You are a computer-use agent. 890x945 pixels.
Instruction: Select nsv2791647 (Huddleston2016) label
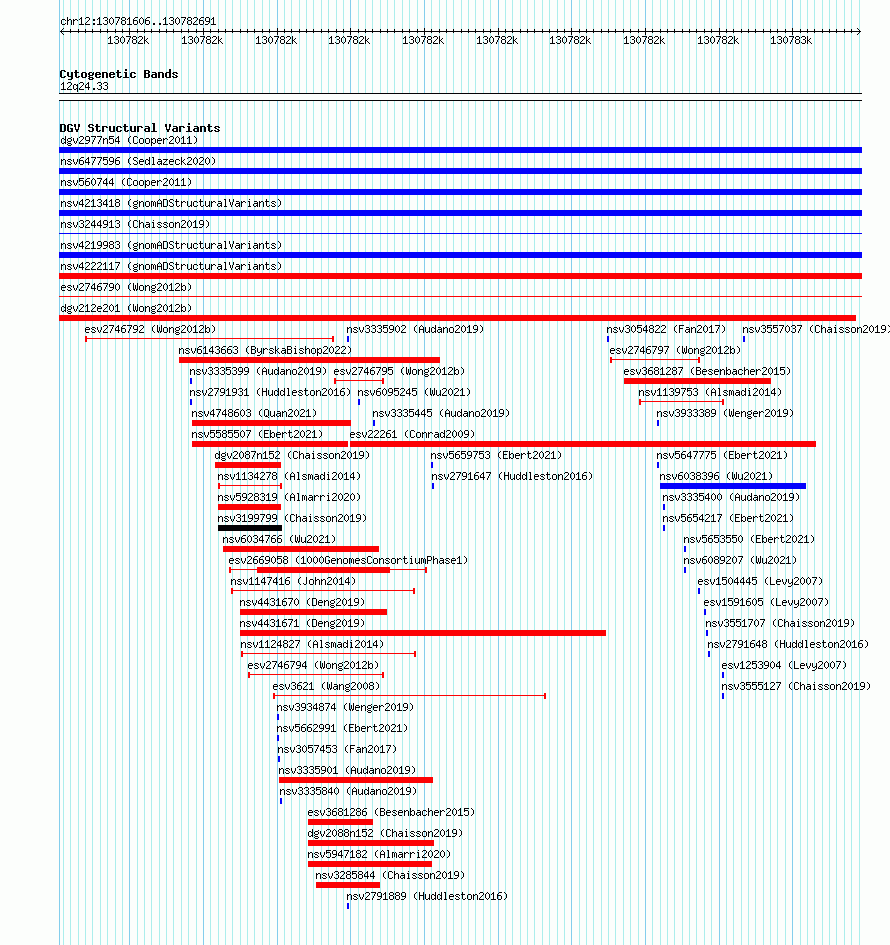click(x=512, y=477)
